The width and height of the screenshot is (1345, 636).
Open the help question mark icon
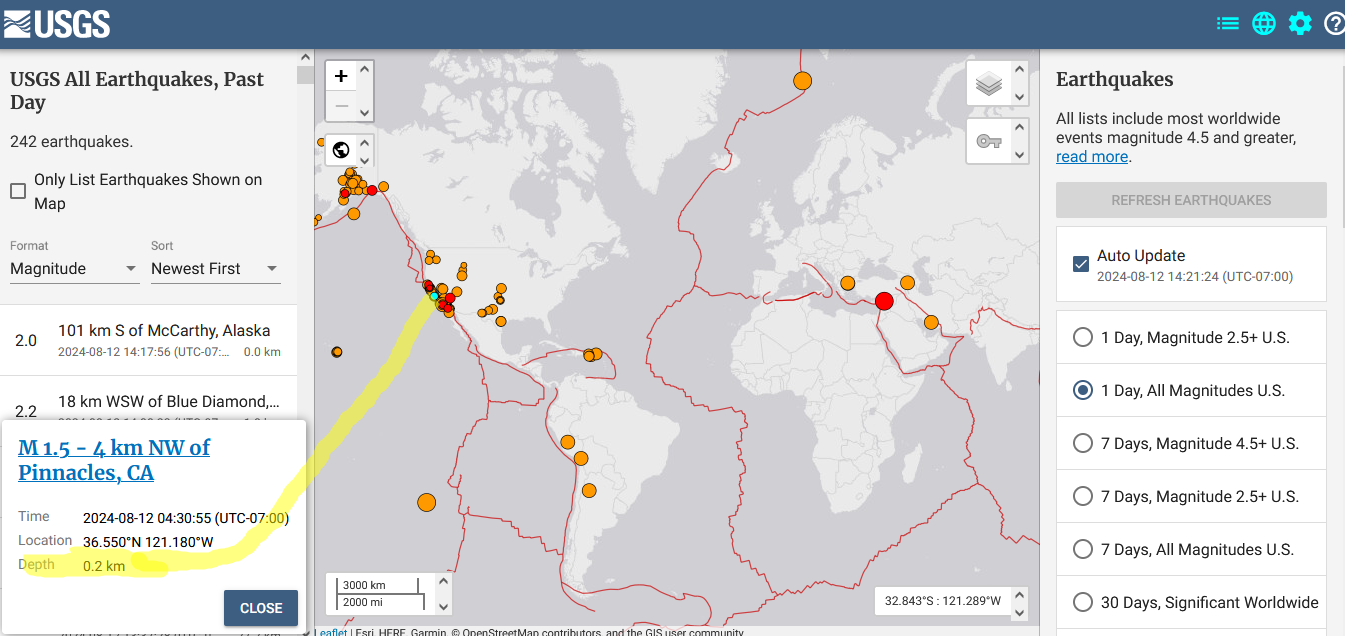coord(1334,24)
